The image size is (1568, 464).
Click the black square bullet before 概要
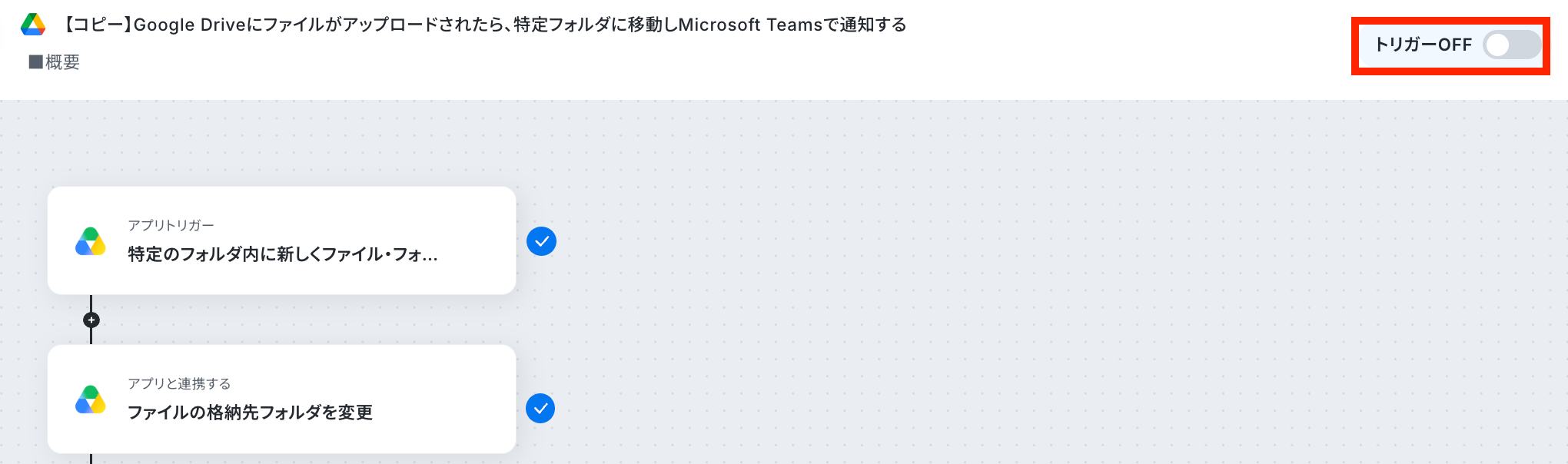click(x=35, y=62)
